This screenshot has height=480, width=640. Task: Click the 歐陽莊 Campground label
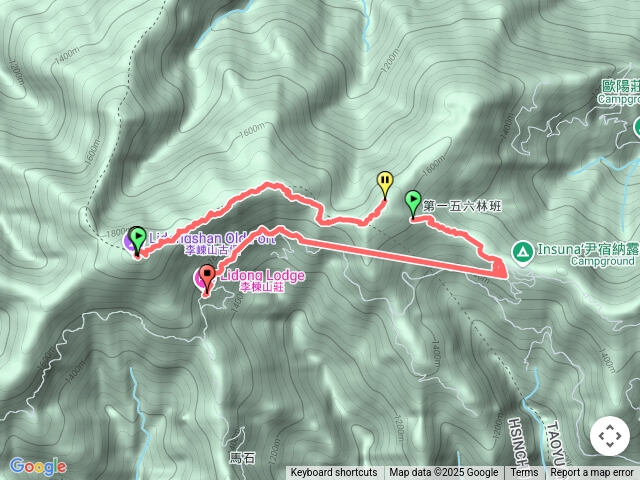[x=620, y=92]
